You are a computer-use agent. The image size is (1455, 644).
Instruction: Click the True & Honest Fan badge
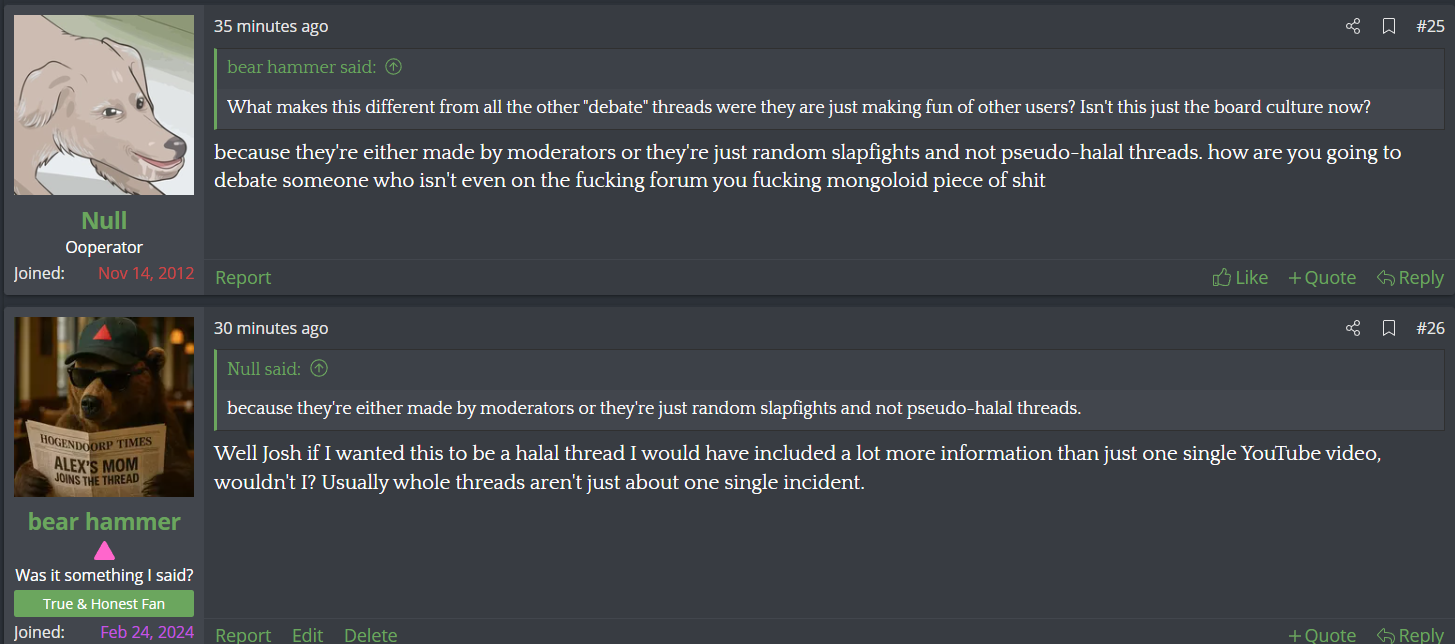(x=104, y=603)
